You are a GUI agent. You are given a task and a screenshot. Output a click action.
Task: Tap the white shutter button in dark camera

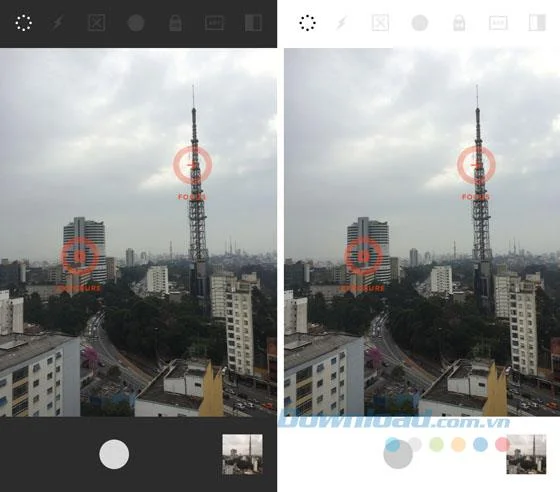click(x=114, y=454)
